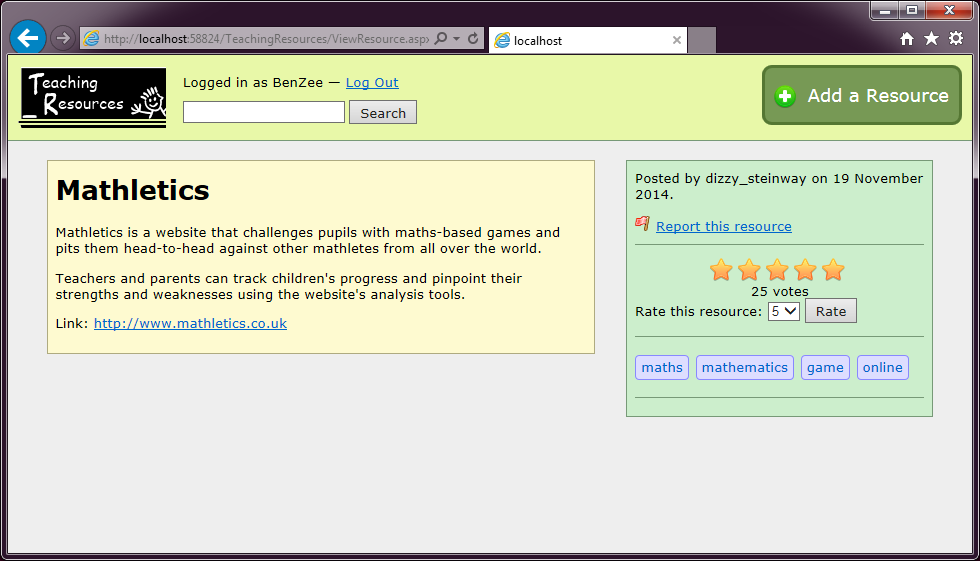Open browser tools gear icon
This screenshot has width=980, height=561.
[x=956, y=38]
